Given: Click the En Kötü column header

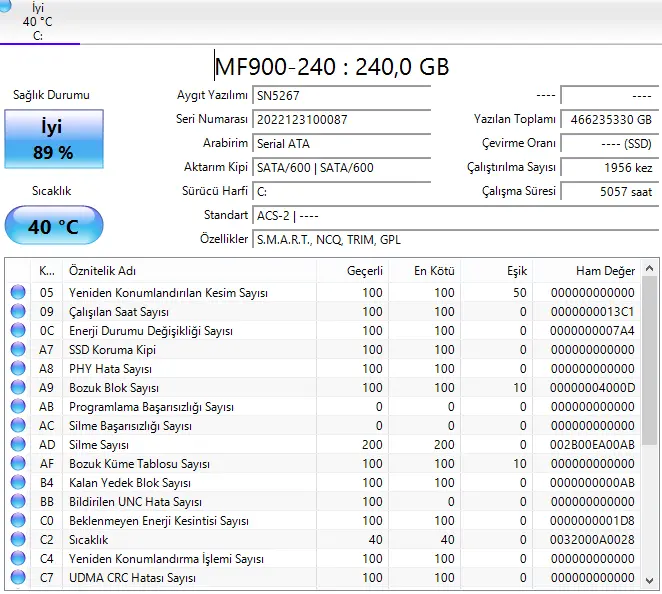Looking at the screenshot, I should (424, 271).
